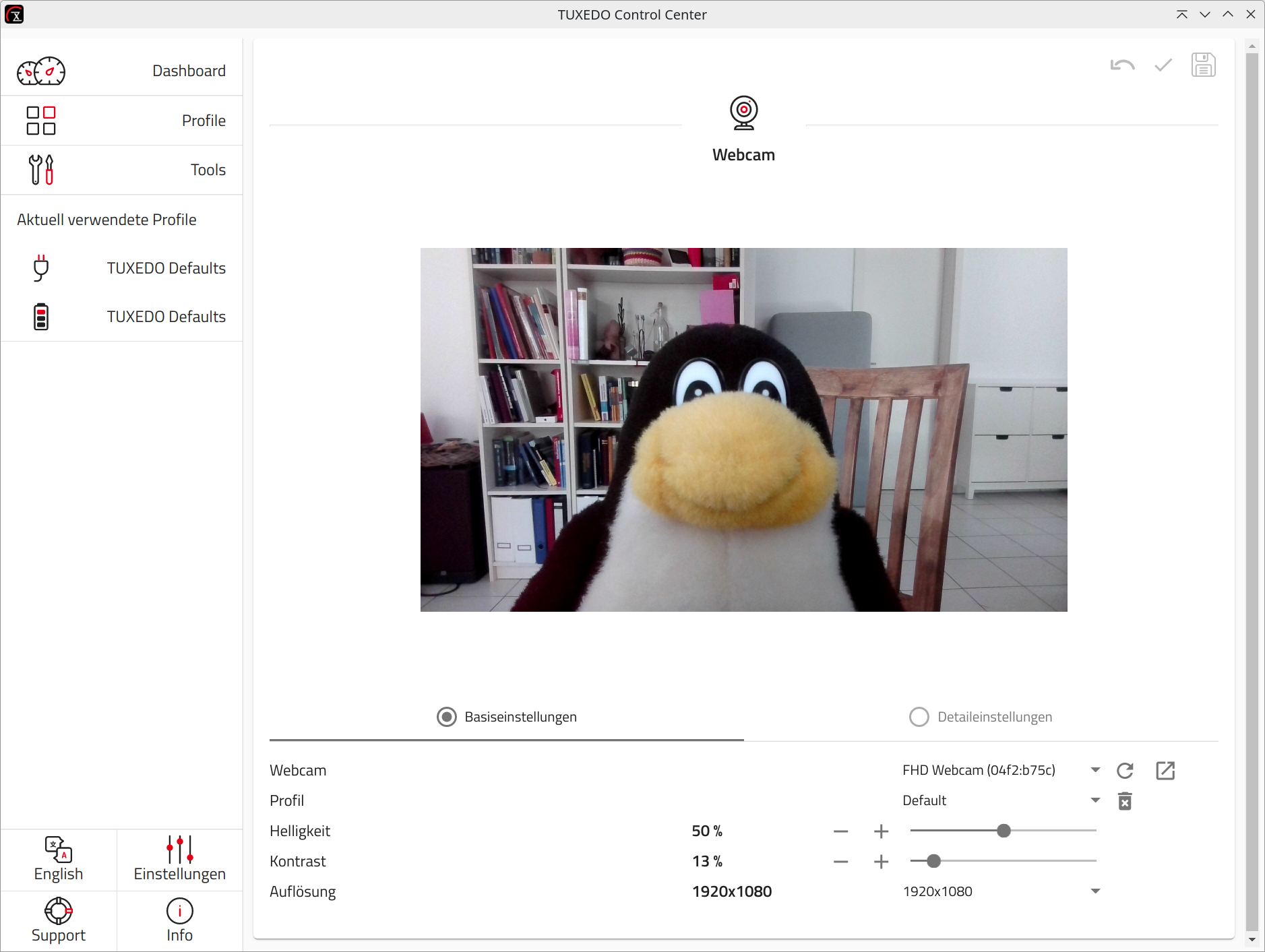
Task: Click the Info circle icon
Action: 180,911
